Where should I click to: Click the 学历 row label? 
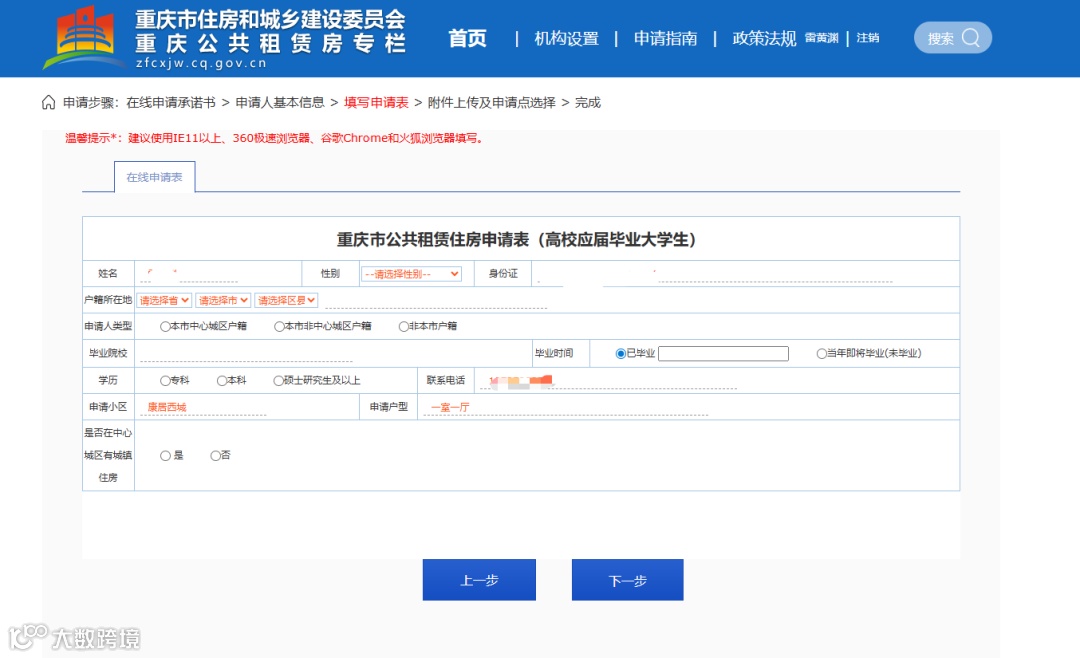click(108, 380)
